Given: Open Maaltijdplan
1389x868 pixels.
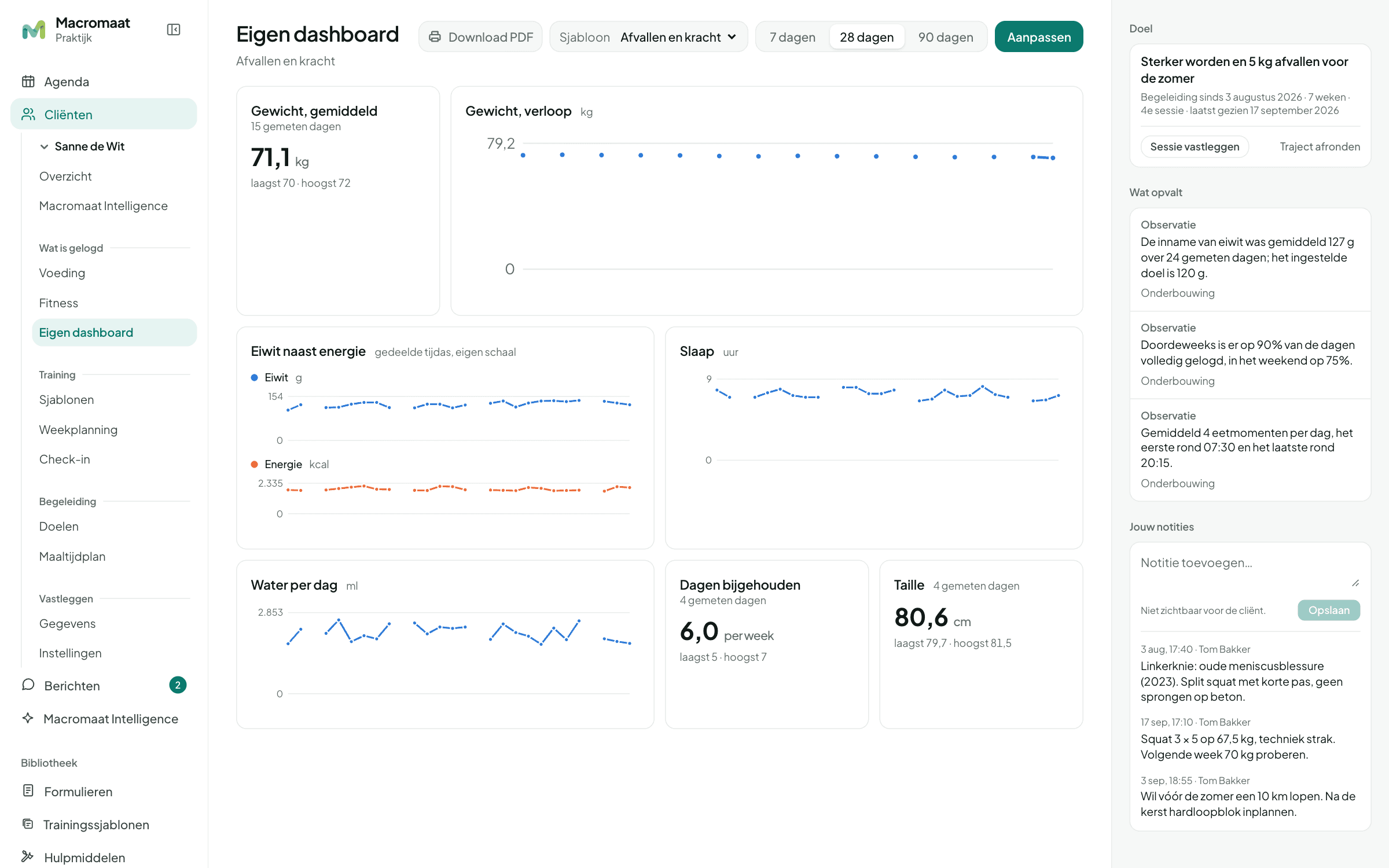Looking at the screenshot, I should 115,557.
